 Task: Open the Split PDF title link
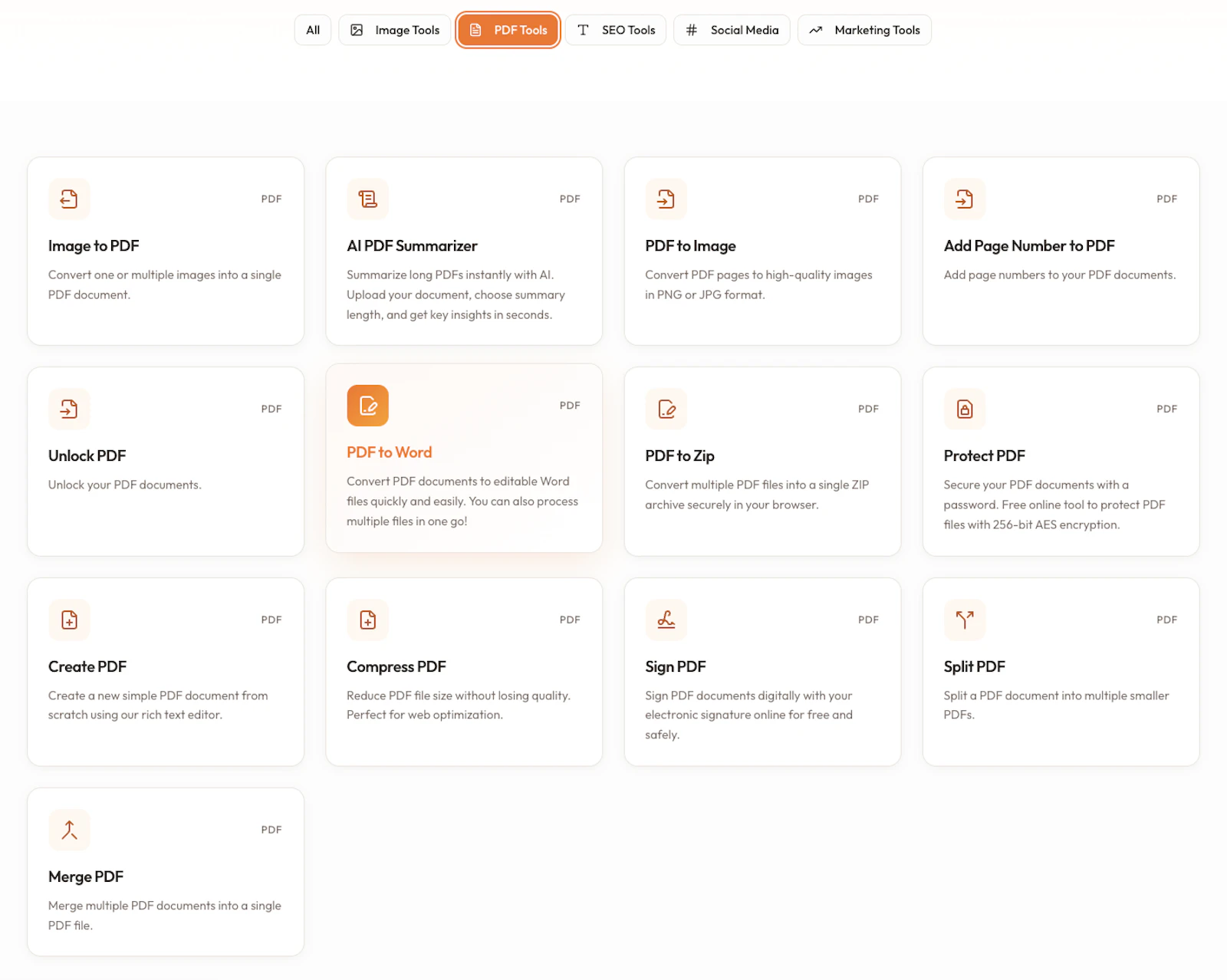pos(974,666)
